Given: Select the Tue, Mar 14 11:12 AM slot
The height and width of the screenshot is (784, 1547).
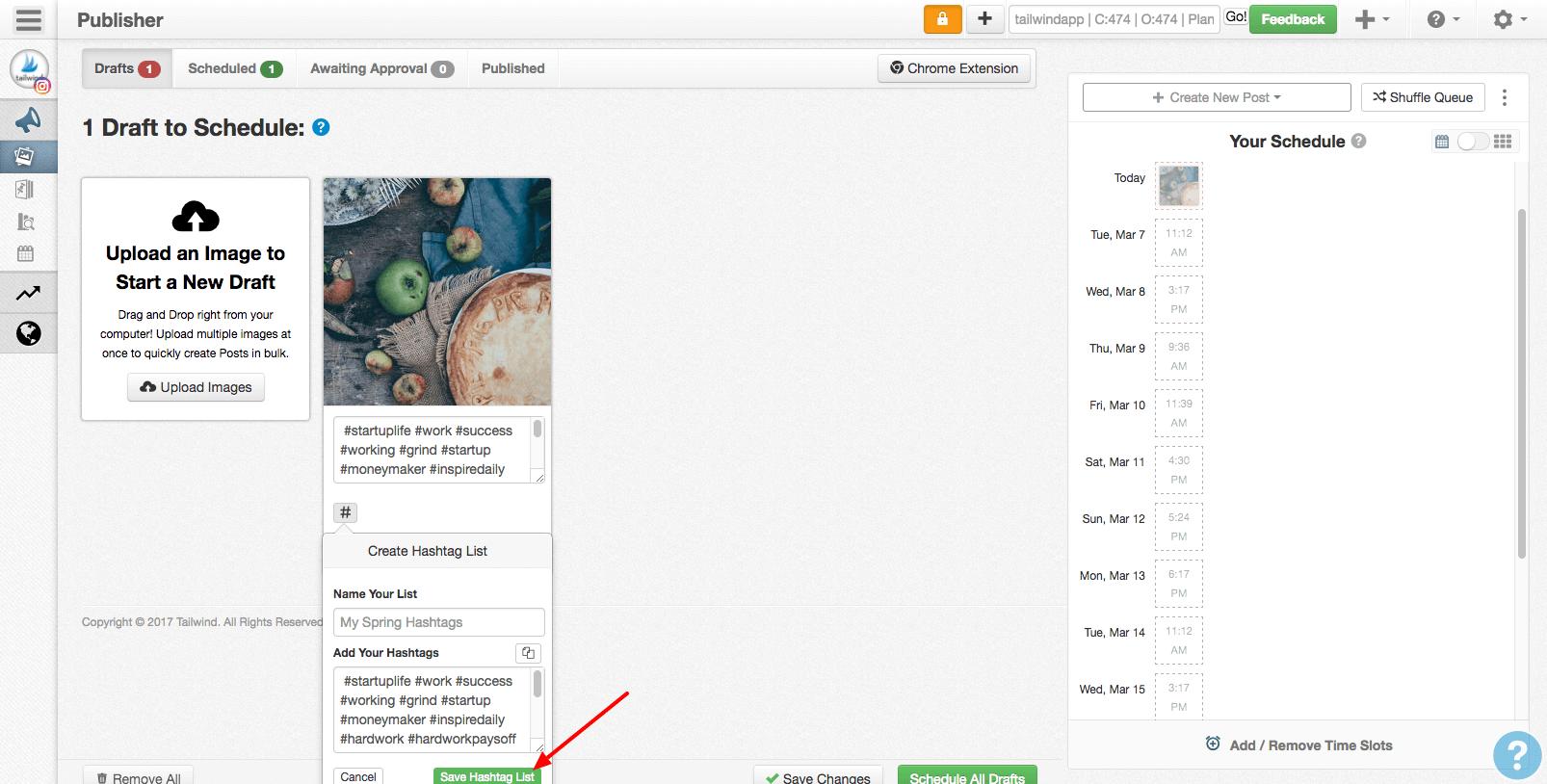Looking at the screenshot, I should [x=1179, y=640].
